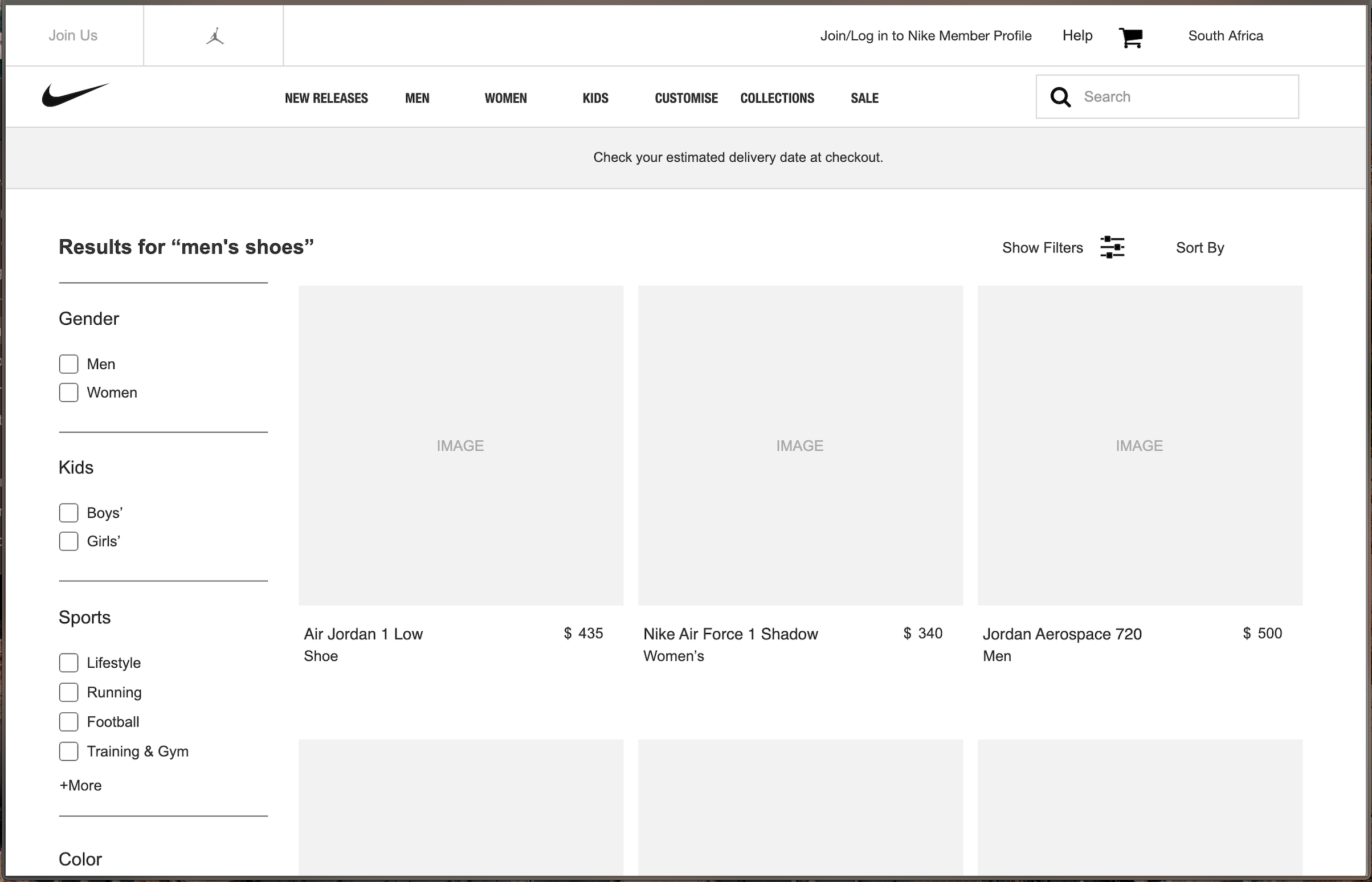Click into the Search input field
Image resolution: width=1372 pixels, height=882 pixels.
coord(1167,97)
